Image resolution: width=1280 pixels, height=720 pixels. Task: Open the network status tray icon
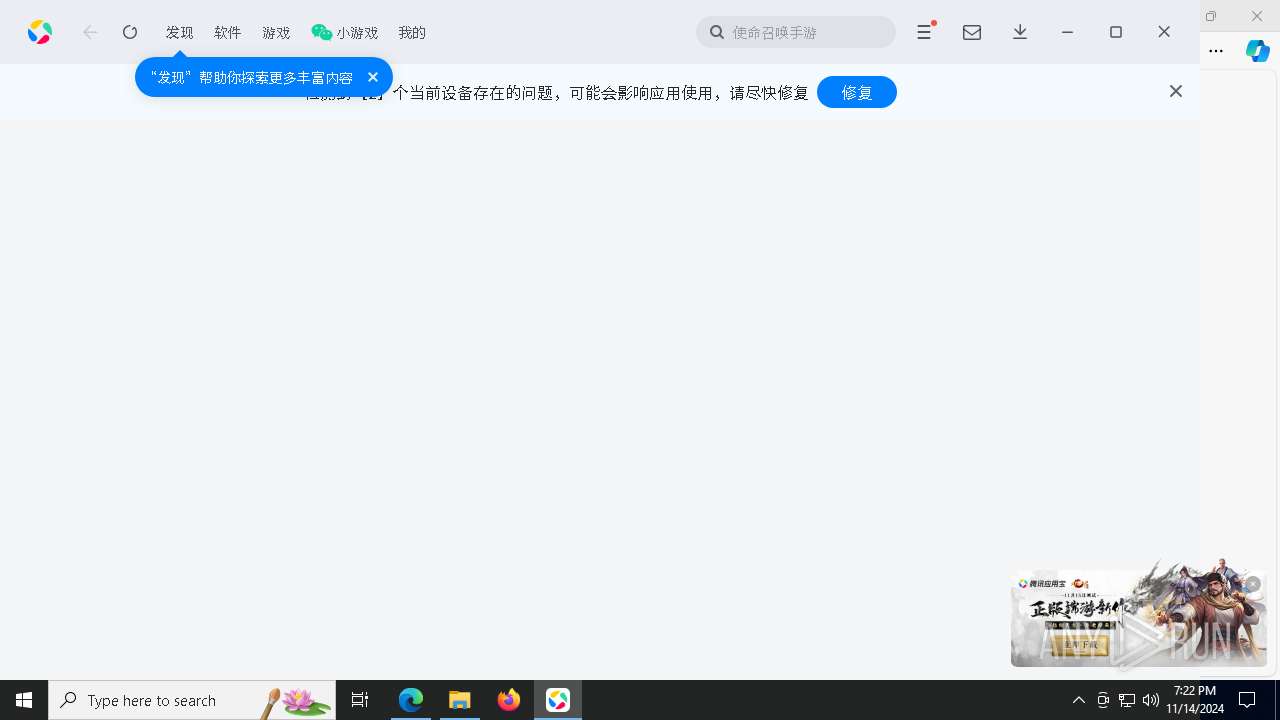pyautogui.click(x=1127, y=700)
